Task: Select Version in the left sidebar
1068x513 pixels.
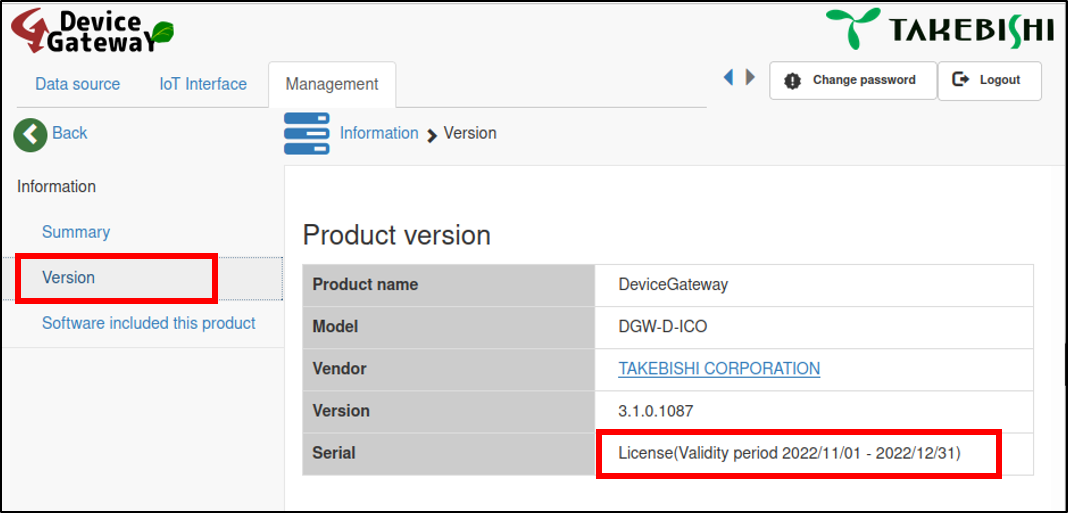Action: coord(68,278)
